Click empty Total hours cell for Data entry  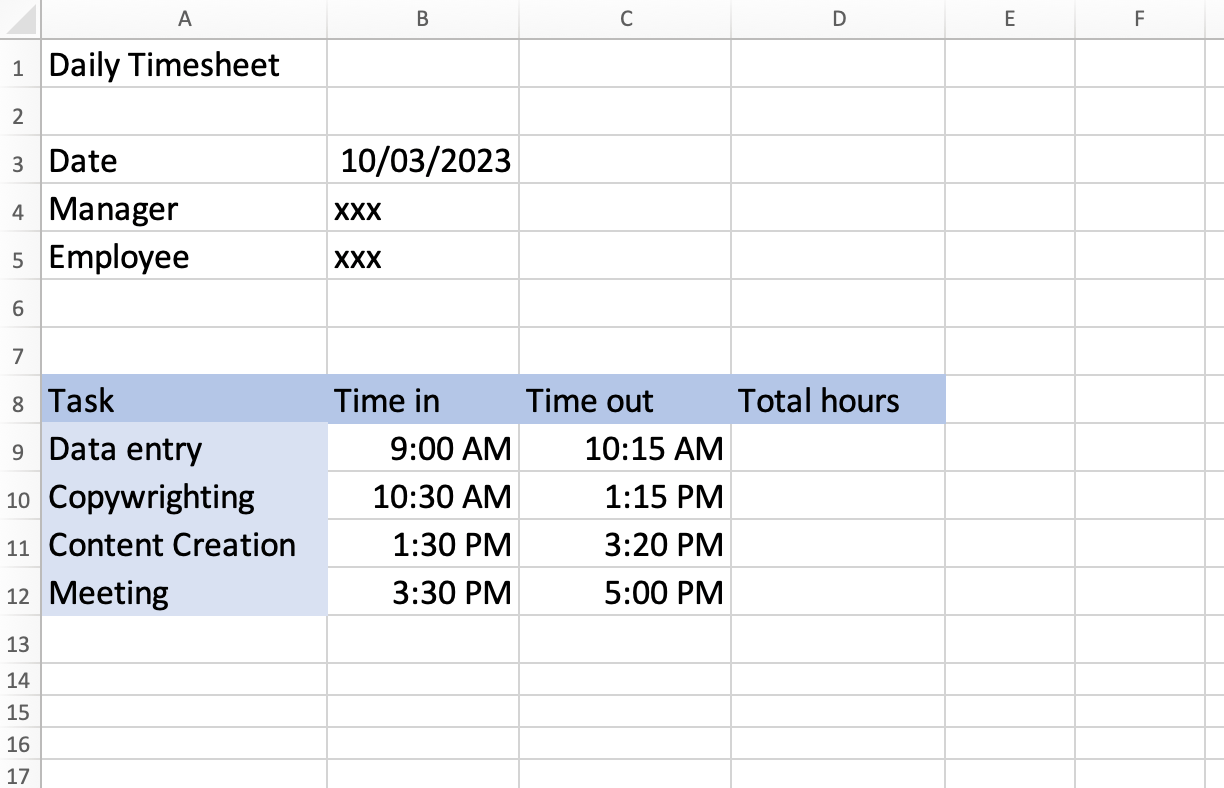[838, 449]
